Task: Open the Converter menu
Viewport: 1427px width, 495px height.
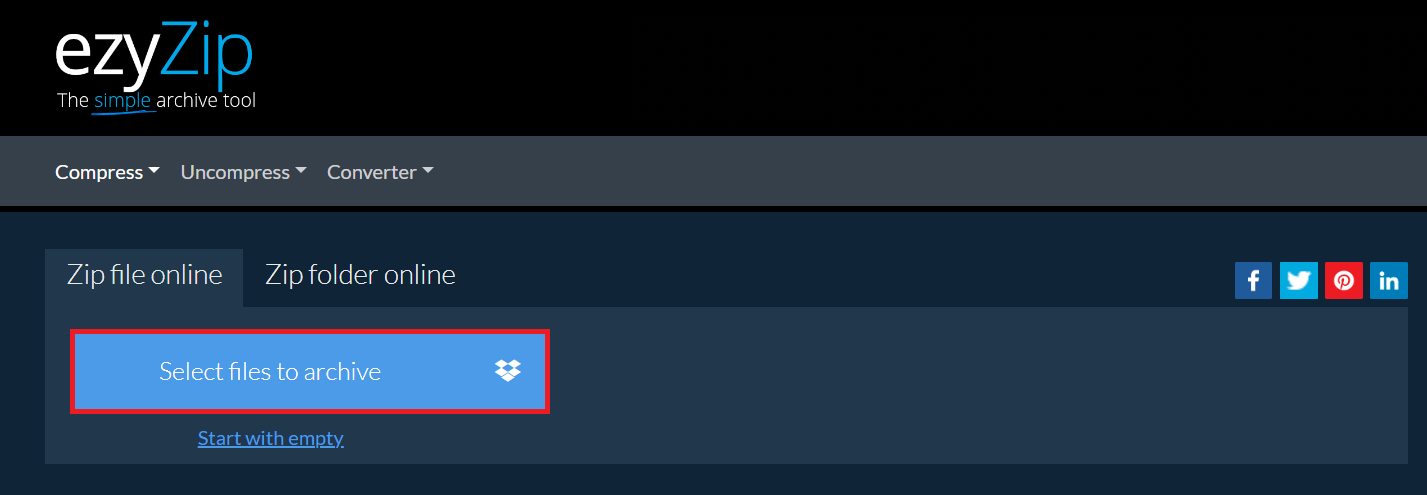Action: point(380,172)
